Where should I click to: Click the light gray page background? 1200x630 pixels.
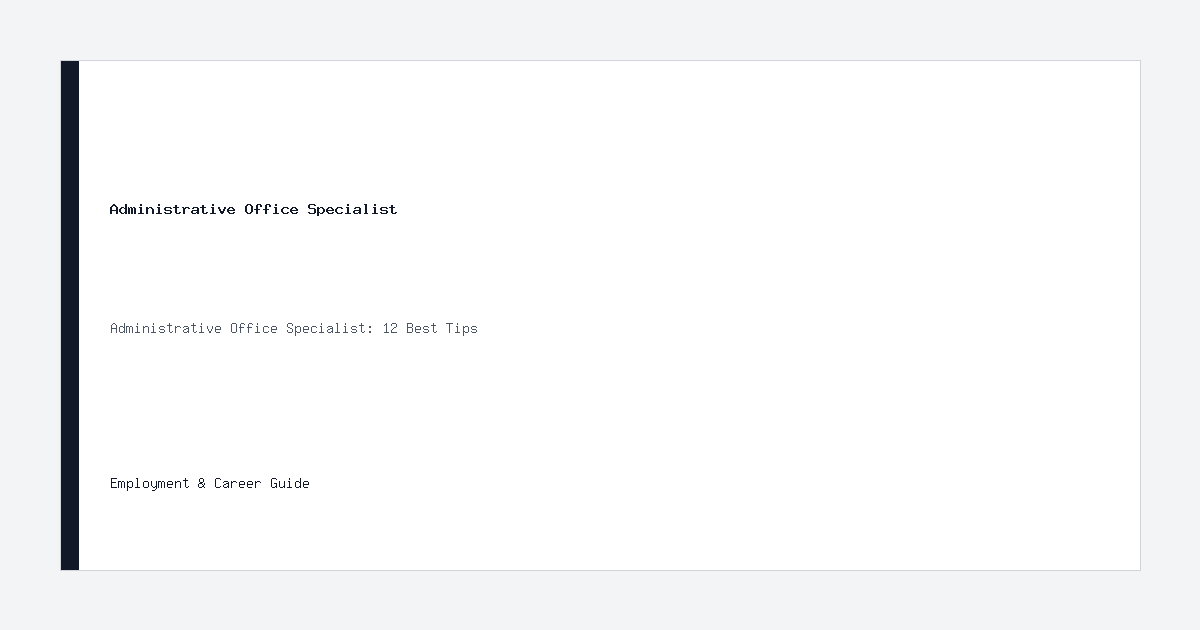coord(600,30)
